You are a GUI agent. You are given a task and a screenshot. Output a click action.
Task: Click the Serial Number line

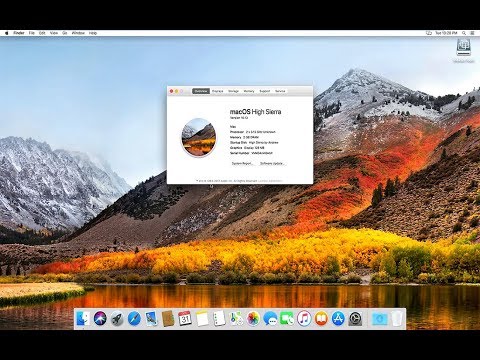click(x=251, y=153)
